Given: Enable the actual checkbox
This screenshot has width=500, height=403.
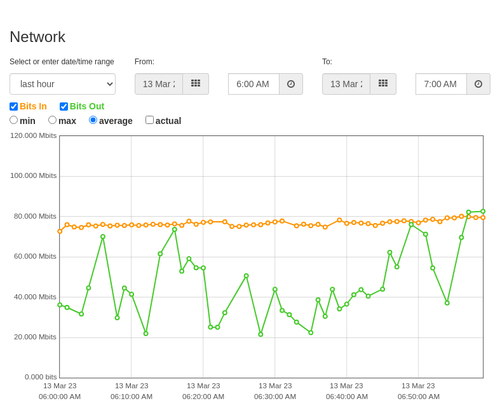Looking at the screenshot, I should tap(150, 120).
